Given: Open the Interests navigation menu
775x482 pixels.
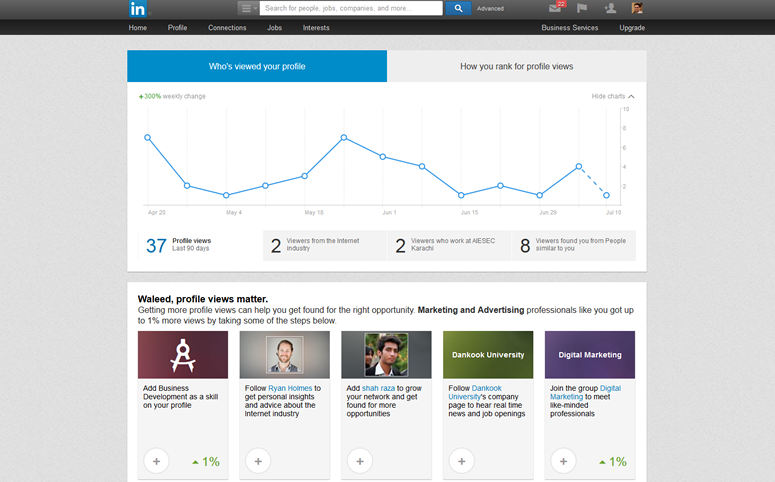Looking at the screenshot, I should 316,28.
